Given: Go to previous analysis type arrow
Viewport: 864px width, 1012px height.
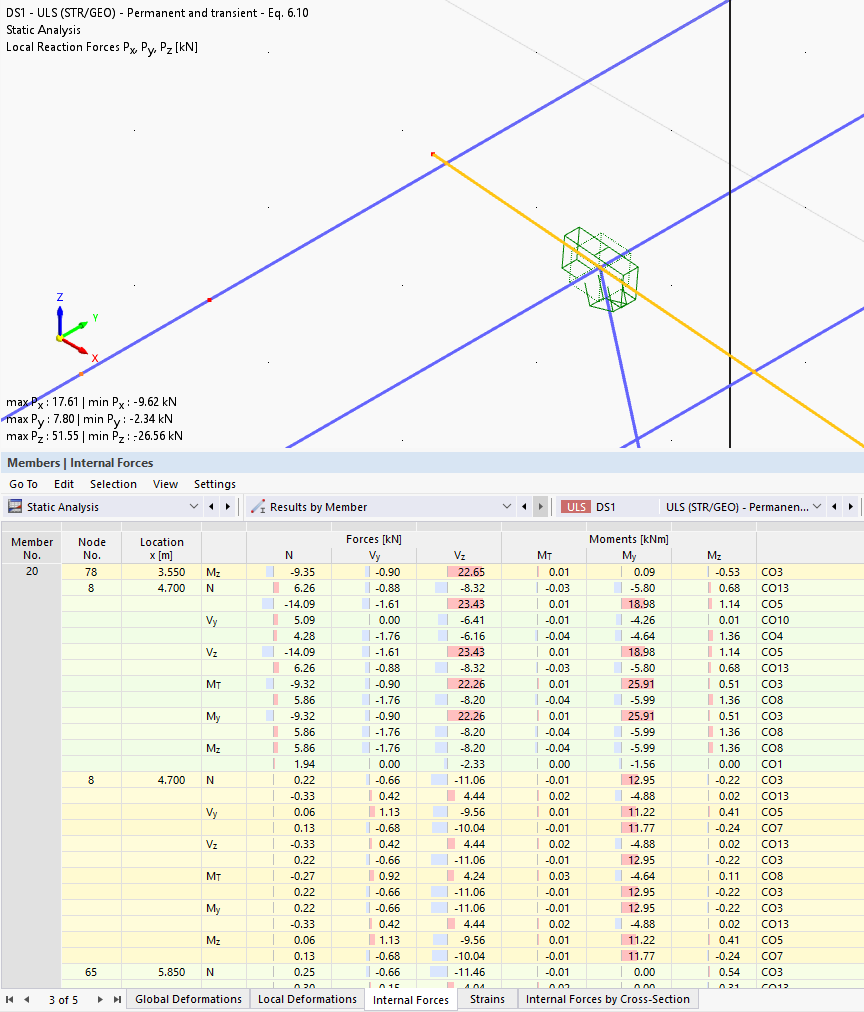Looking at the screenshot, I should (x=211, y=507).
